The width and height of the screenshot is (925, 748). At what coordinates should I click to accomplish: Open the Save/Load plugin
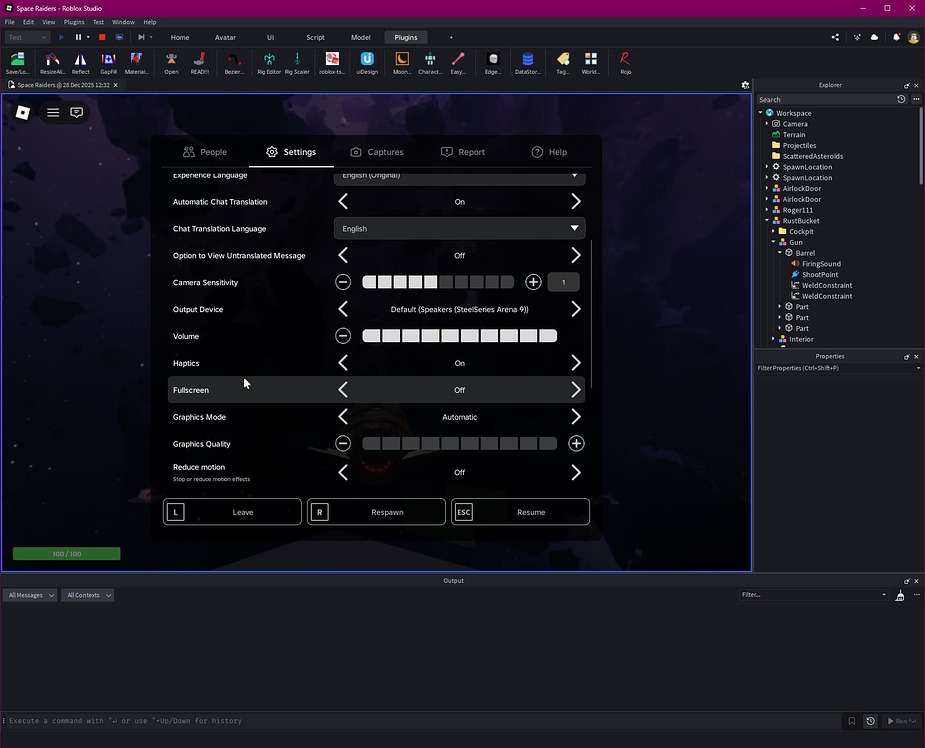18,63
